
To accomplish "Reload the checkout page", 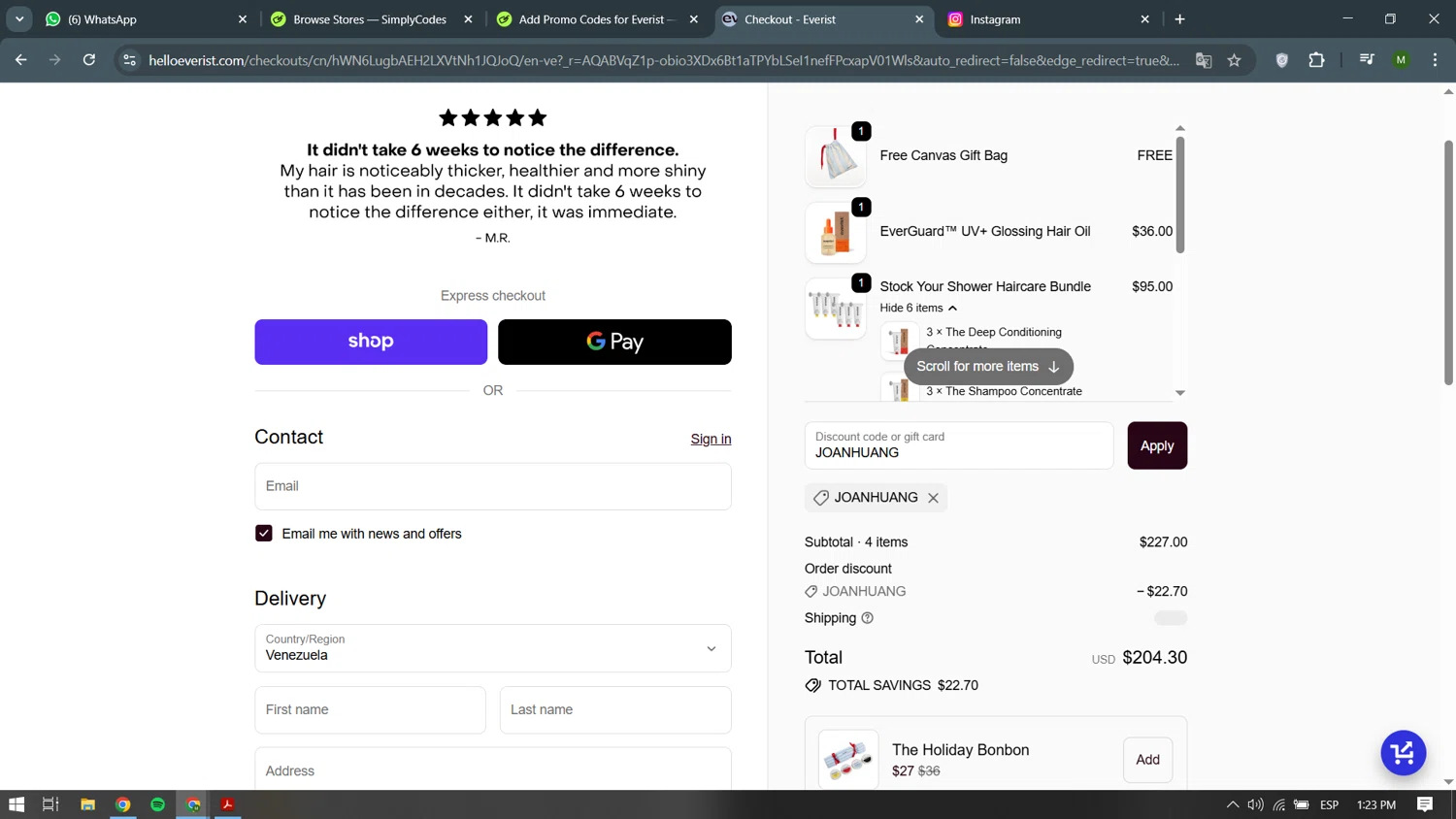I will click(89, 60).
